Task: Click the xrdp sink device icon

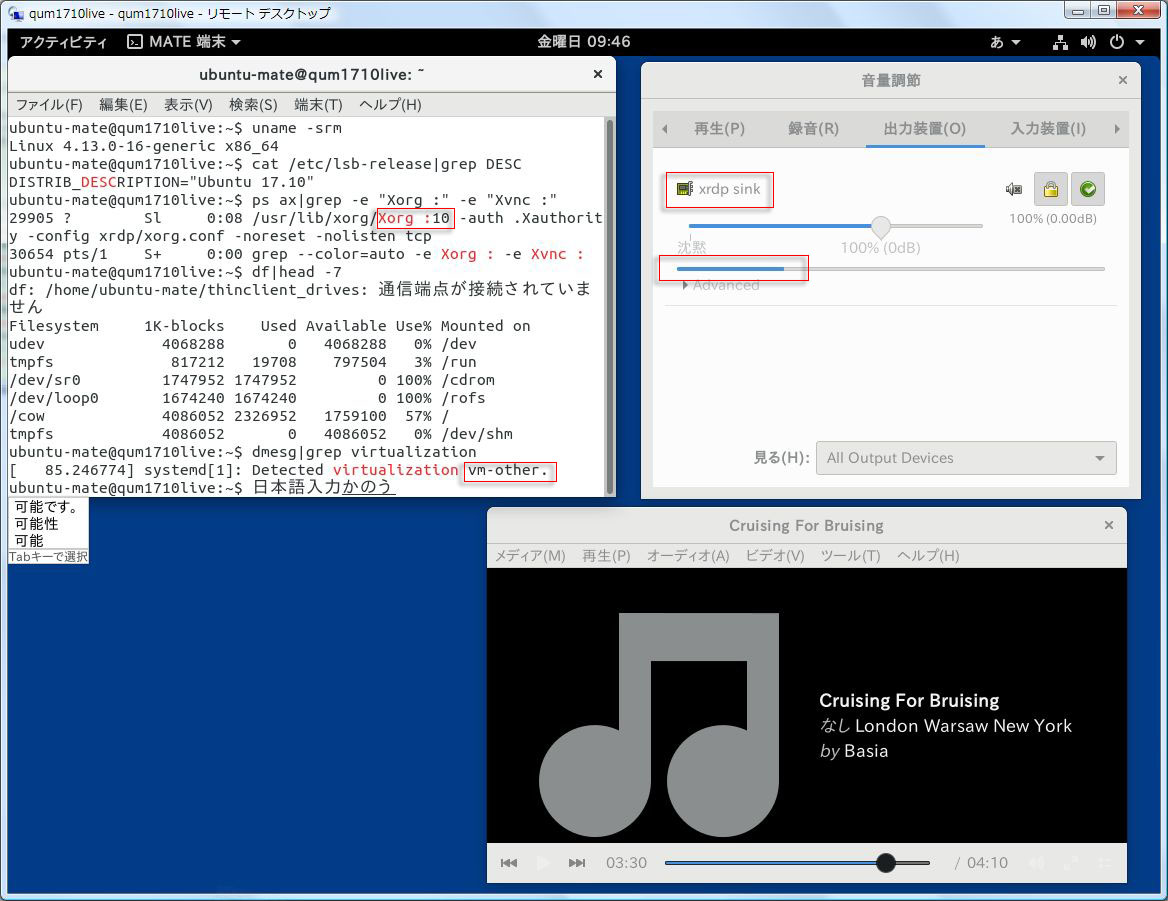Action: pos(685,188)
